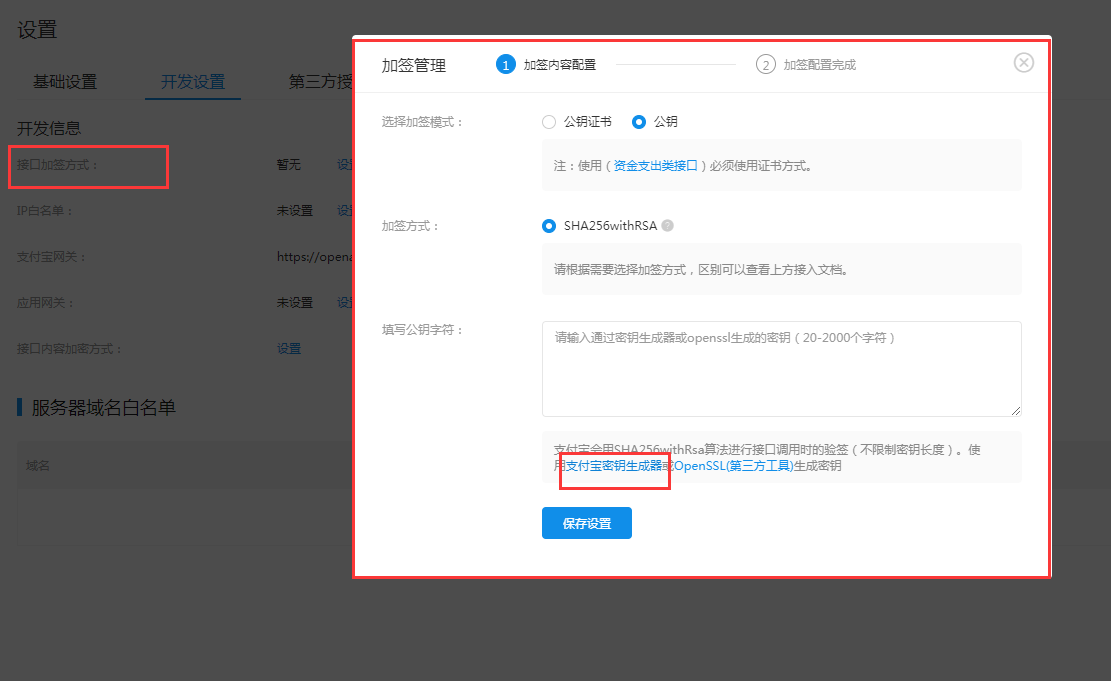Click the 支付宝网关 label
Screen dimensions: 1111x681
tap(51, 257)
